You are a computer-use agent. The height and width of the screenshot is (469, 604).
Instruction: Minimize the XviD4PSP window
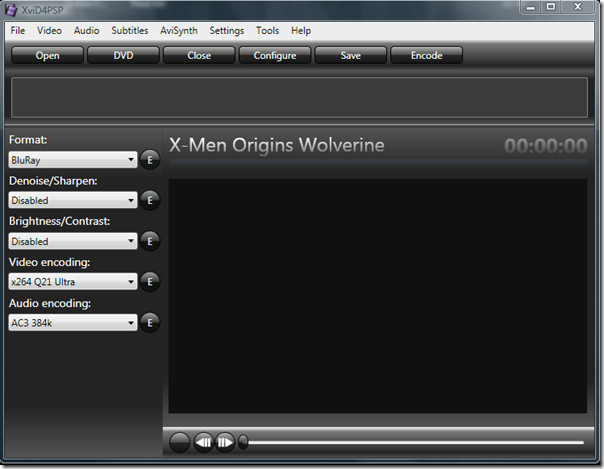click(531, 7)
